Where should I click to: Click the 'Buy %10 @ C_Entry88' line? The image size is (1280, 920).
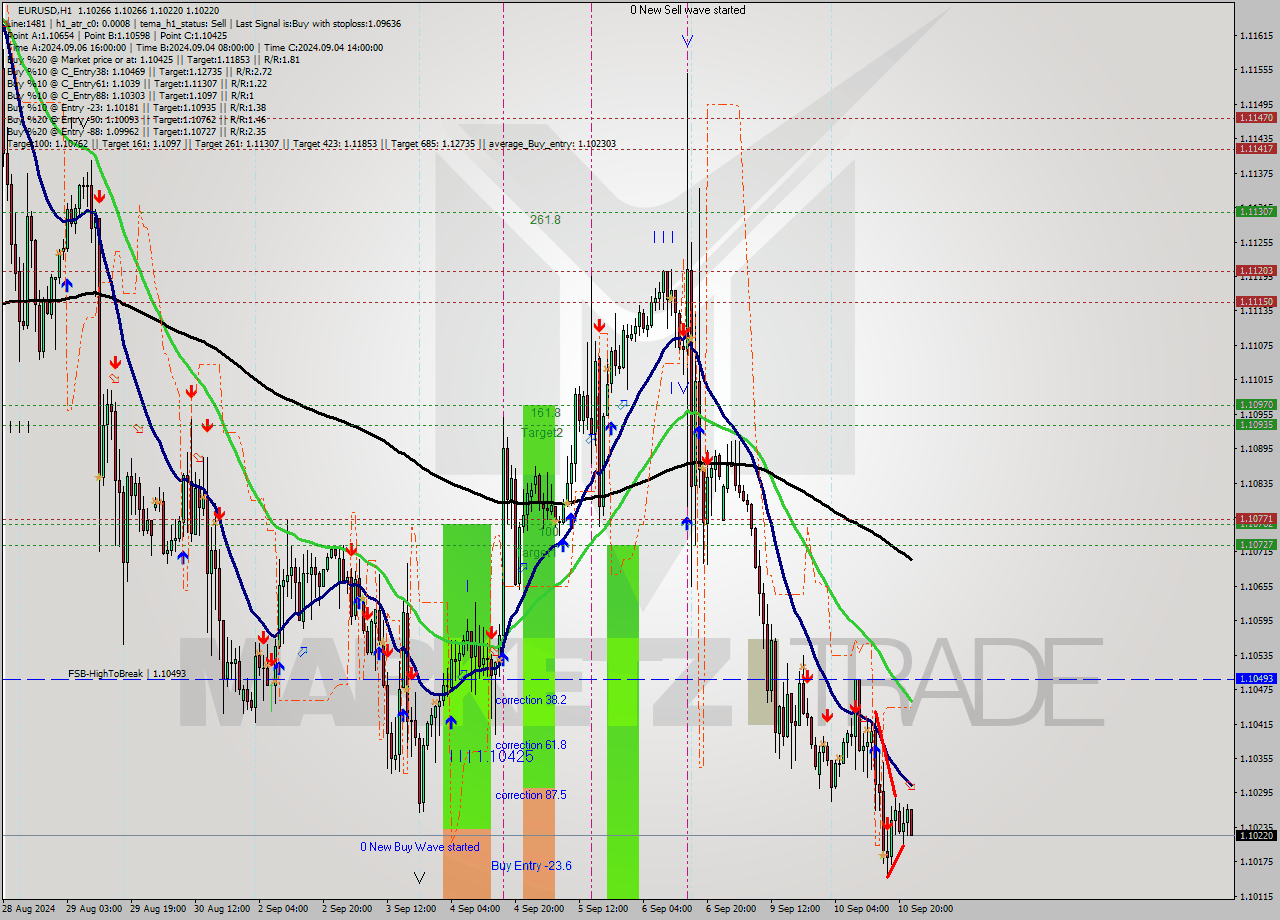tap(131, 95)
